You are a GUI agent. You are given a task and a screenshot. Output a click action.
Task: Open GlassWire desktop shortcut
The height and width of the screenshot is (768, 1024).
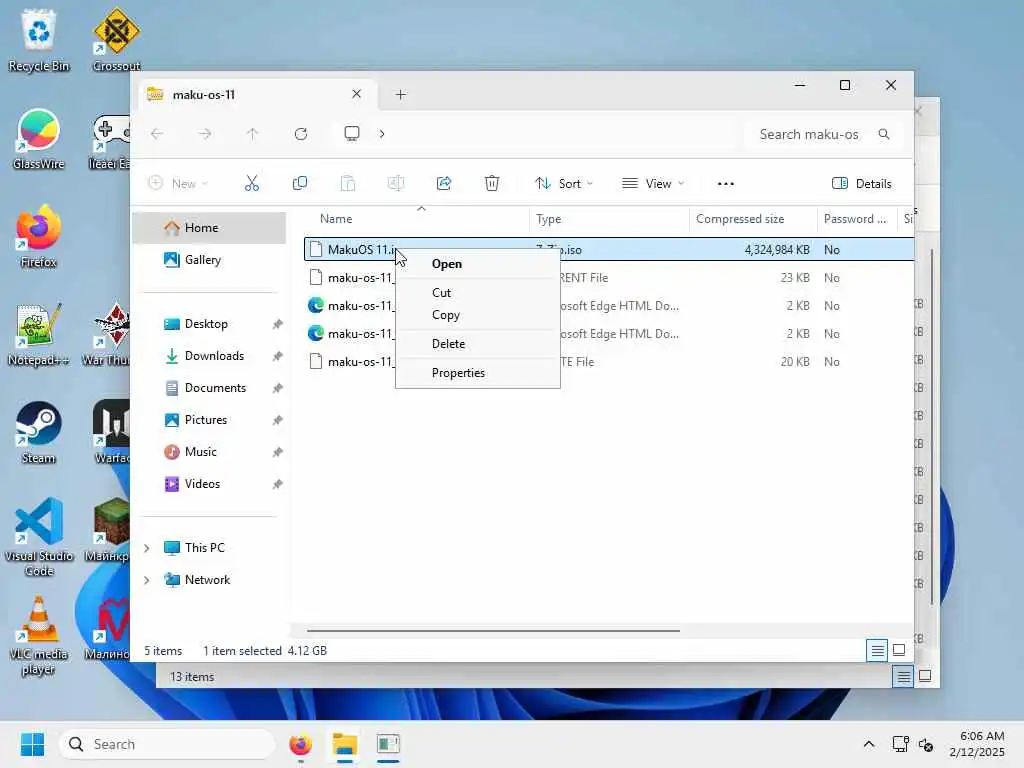click(x=39, y=139)
